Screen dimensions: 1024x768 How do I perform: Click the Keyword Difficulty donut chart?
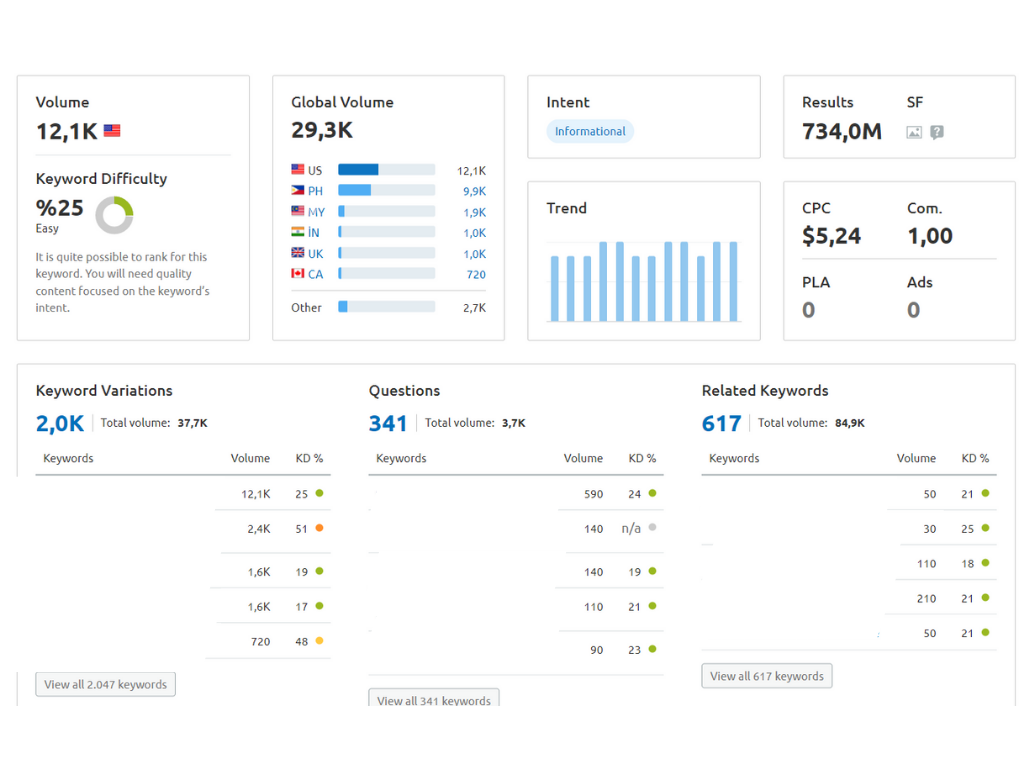pos(114,215)
